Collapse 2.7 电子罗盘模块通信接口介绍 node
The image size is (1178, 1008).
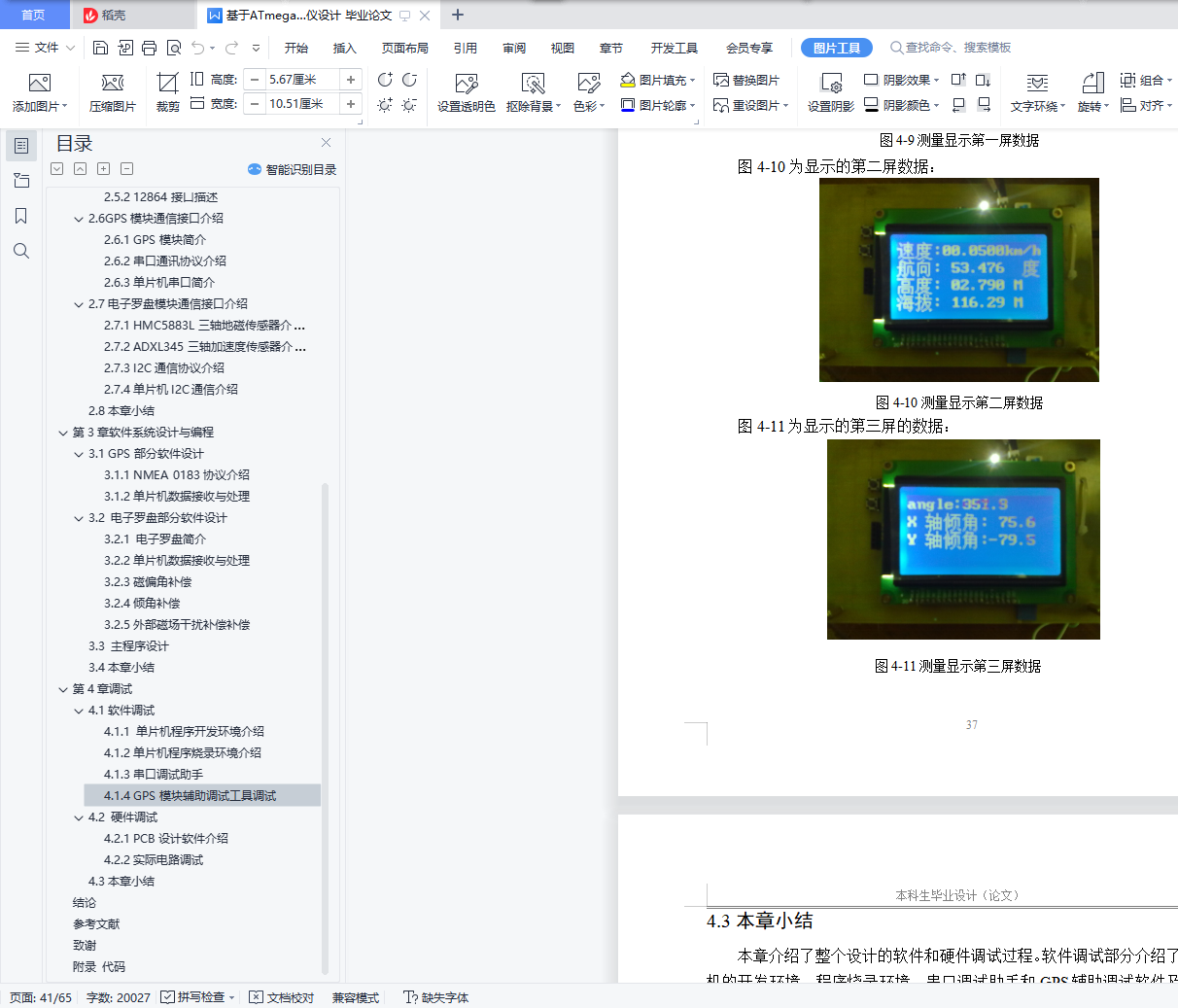click(x=79, y=304)
